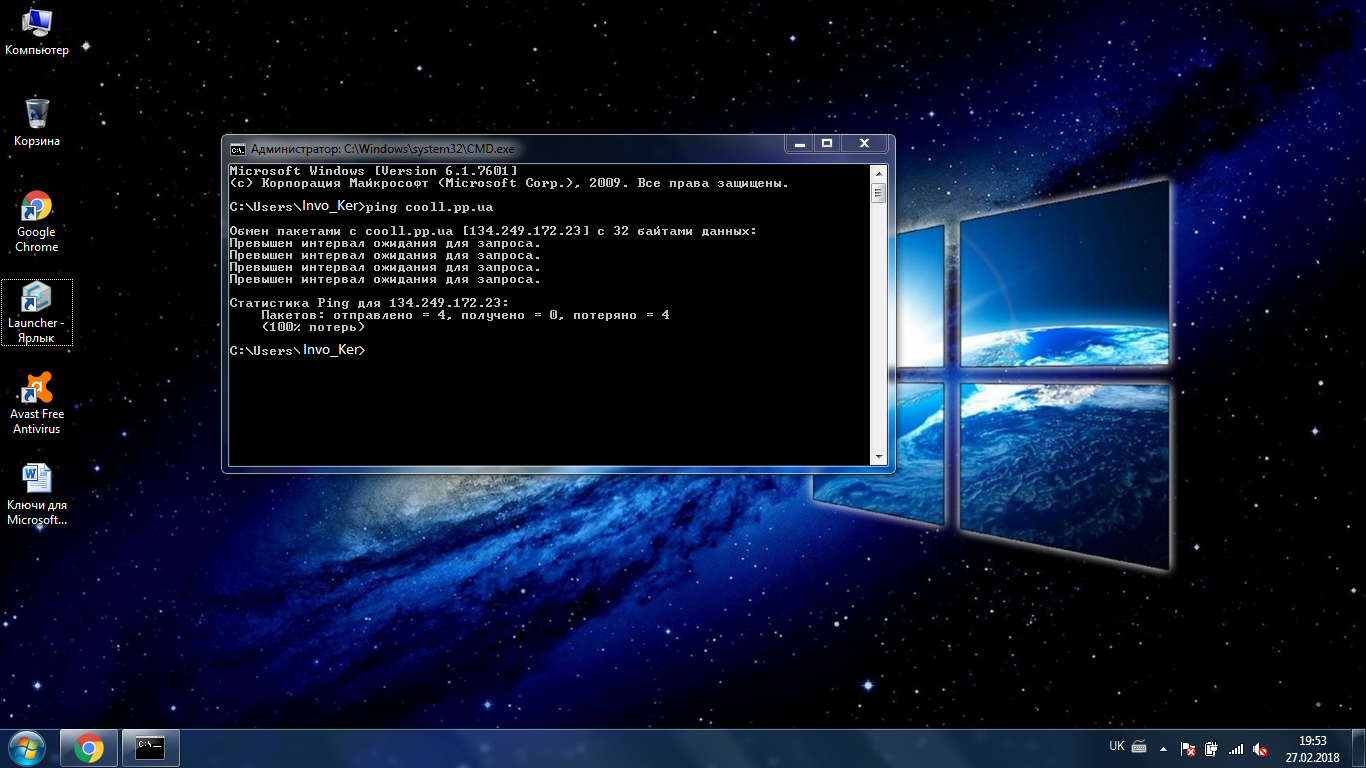Open the Action Center flag icon

[x=1188, y=748]
